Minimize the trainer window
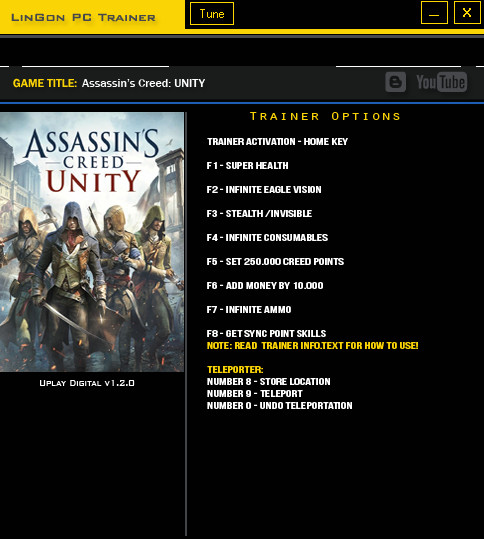Screen dimensions: 484x539 pos(434,13)
